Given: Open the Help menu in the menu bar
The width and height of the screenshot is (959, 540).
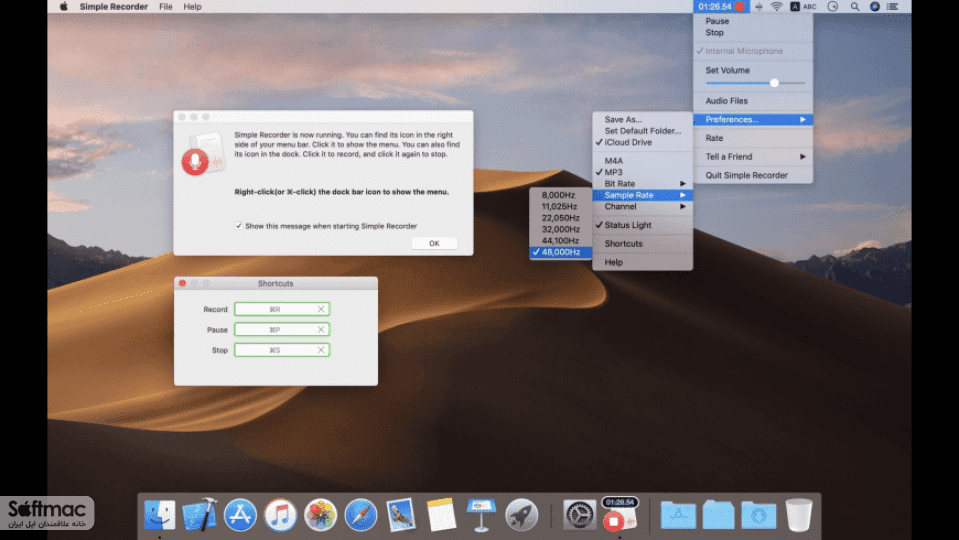Looking at the screenshot, I should pyautogui.click(x=193, y=7).
